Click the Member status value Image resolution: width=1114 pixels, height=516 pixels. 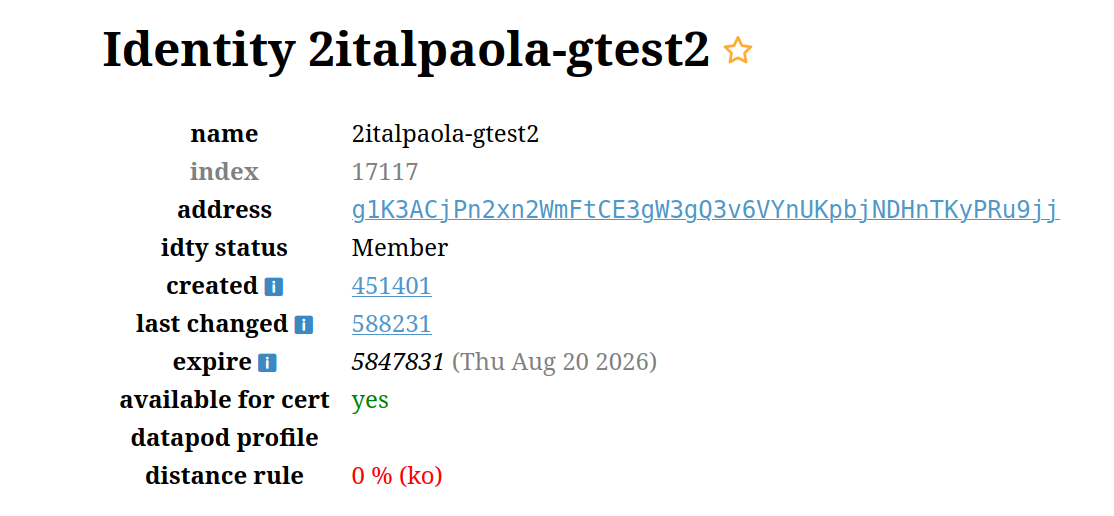click(x=400, y=248)
